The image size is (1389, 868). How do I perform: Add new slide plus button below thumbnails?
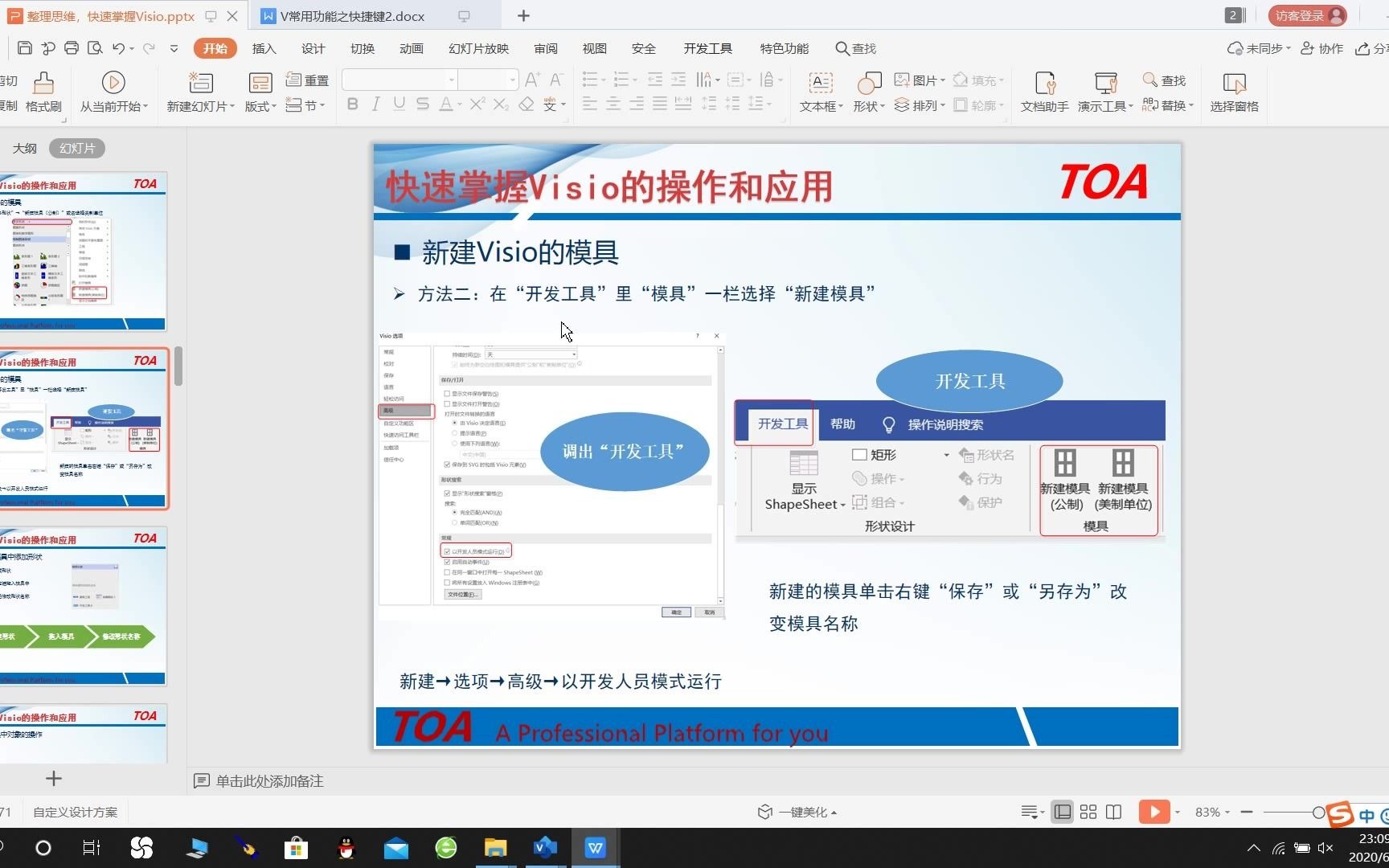pos(54,778)
